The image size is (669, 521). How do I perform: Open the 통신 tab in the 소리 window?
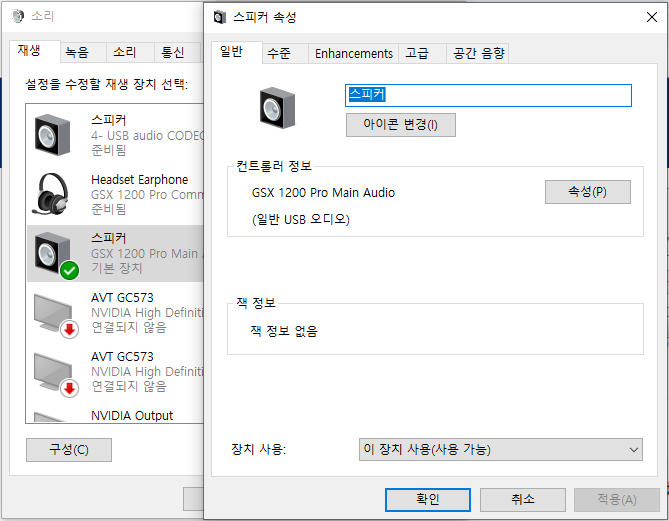click(177, 52)
